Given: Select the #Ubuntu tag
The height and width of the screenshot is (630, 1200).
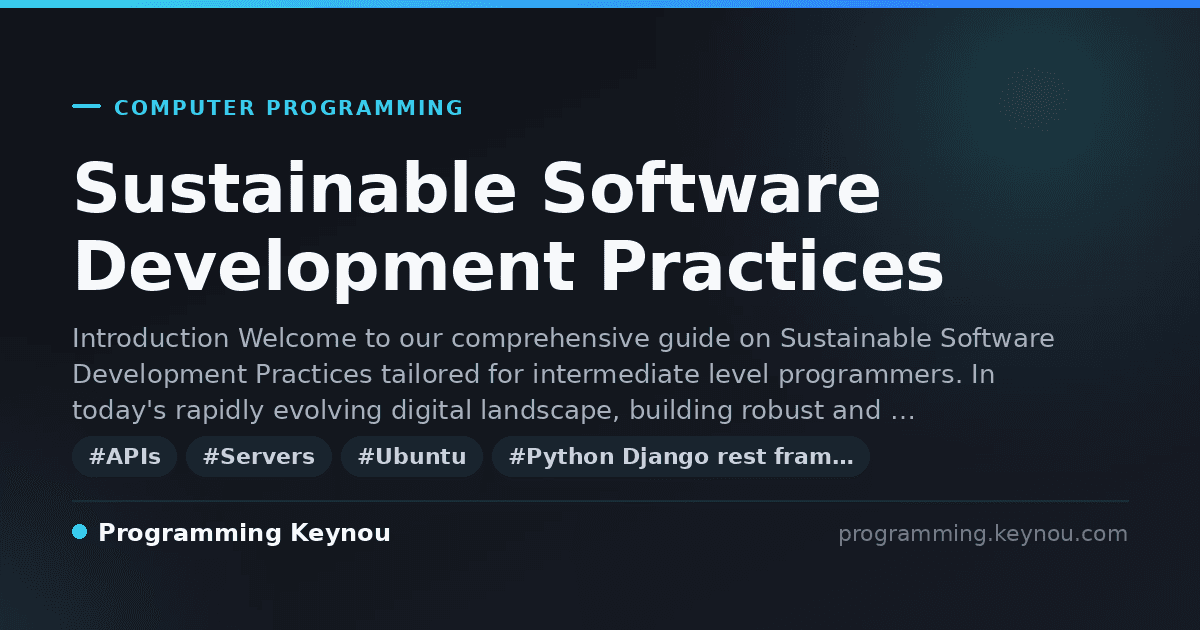Looking at the screenshot, I should coord(412,457).
